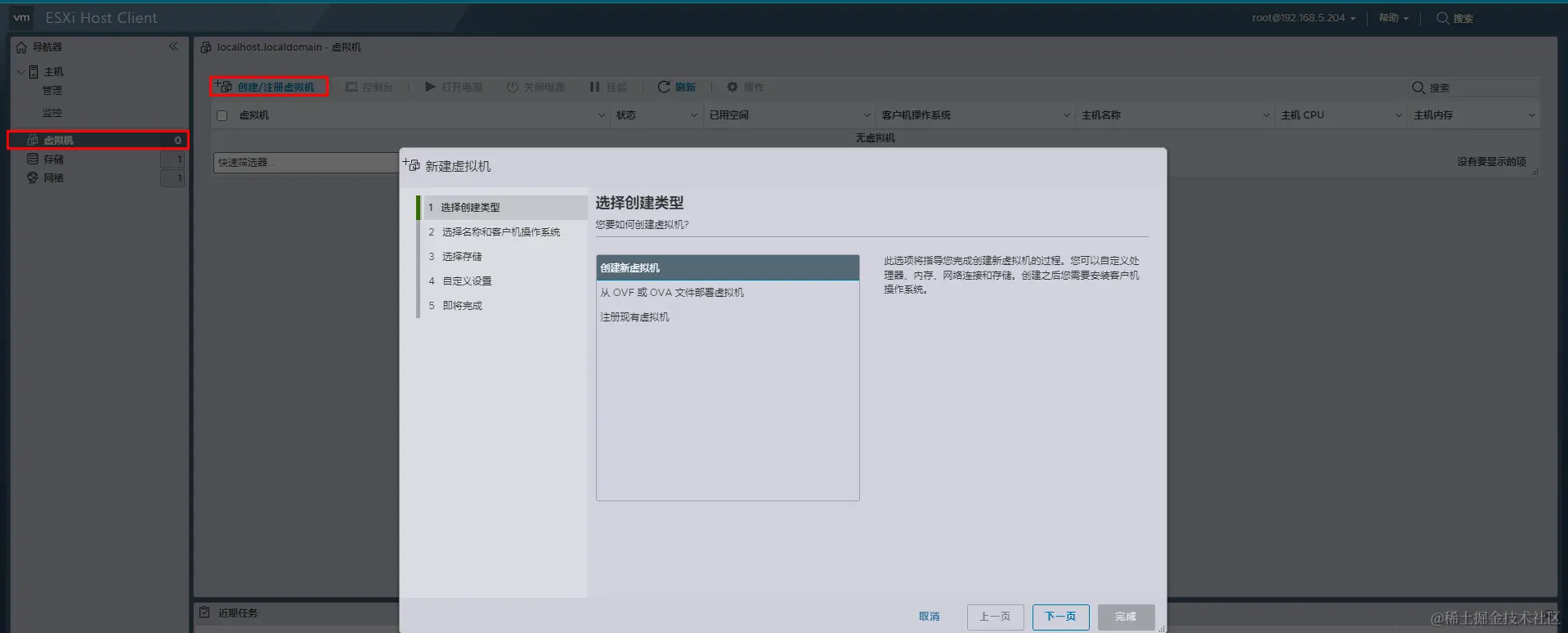
Task: Choose the 创建新虚拟机 option
Action: 728,267
